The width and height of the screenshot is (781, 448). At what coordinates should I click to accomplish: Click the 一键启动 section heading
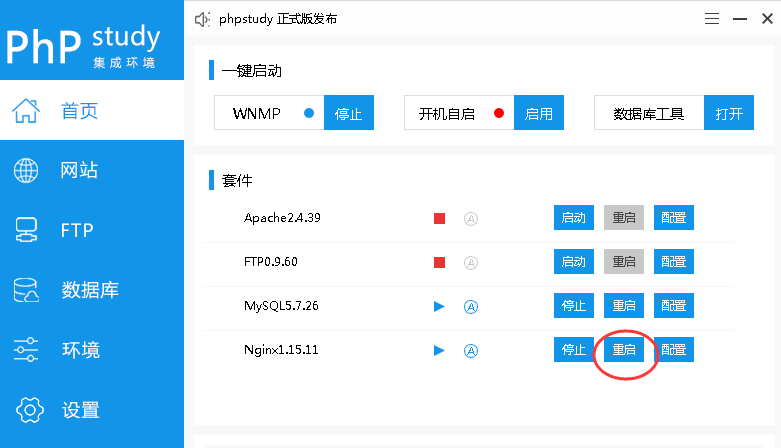(x=252, y=71)
